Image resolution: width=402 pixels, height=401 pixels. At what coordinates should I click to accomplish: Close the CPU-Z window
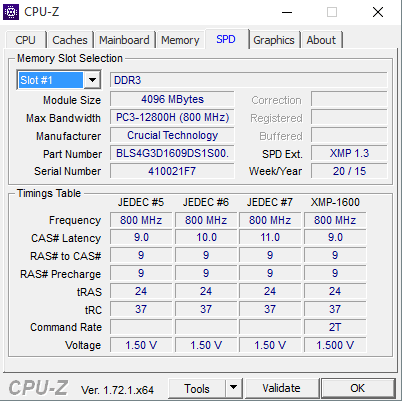378,13
